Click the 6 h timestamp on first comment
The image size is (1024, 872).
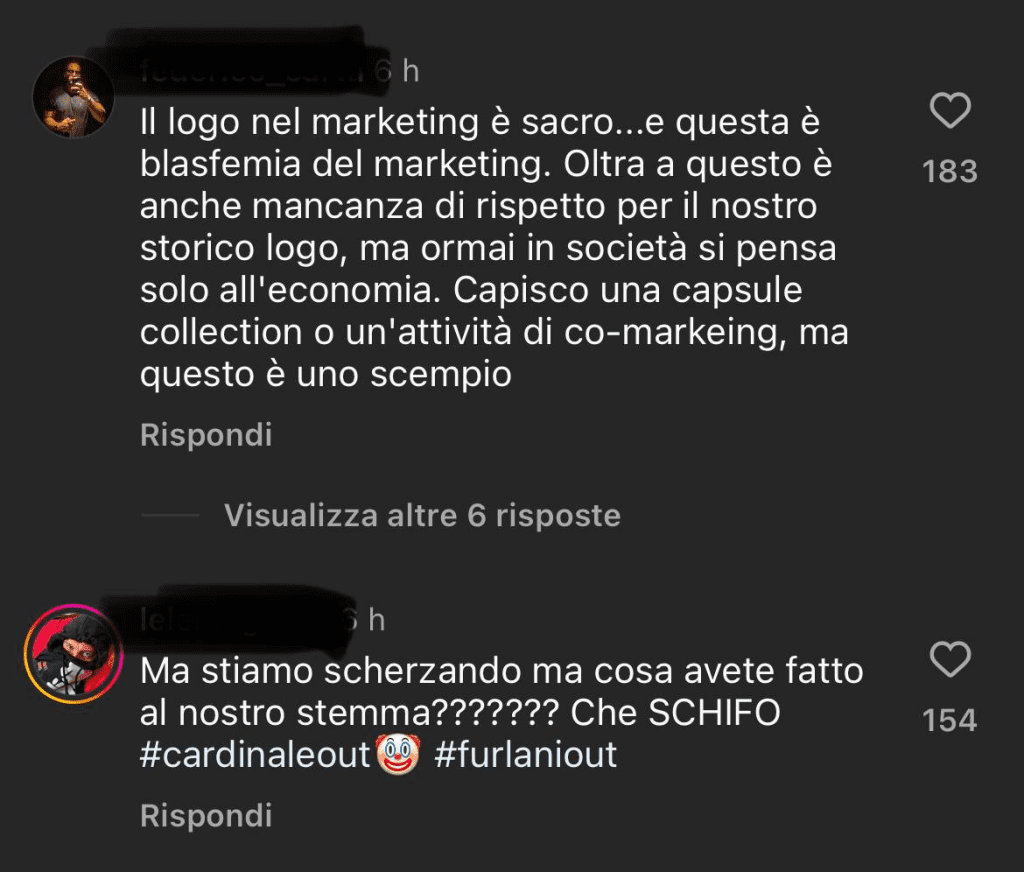click(x=398, y=71)
